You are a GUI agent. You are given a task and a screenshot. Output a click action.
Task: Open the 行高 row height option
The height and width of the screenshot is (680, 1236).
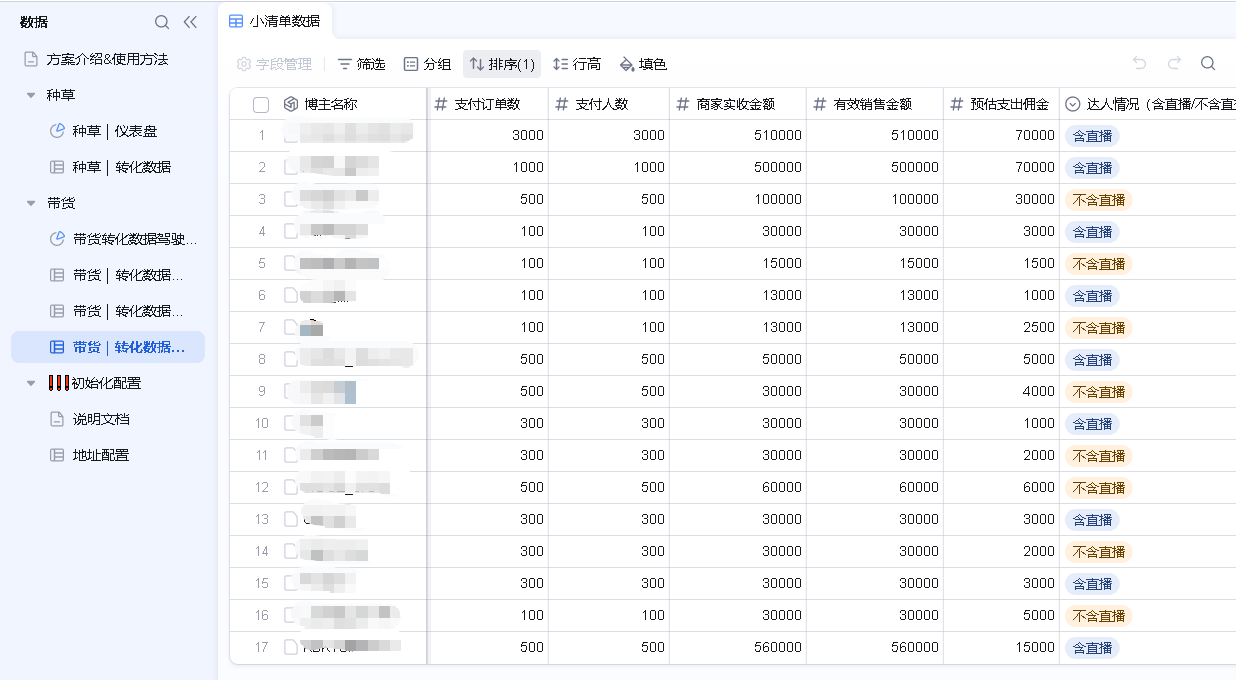(x=576, y=64)
